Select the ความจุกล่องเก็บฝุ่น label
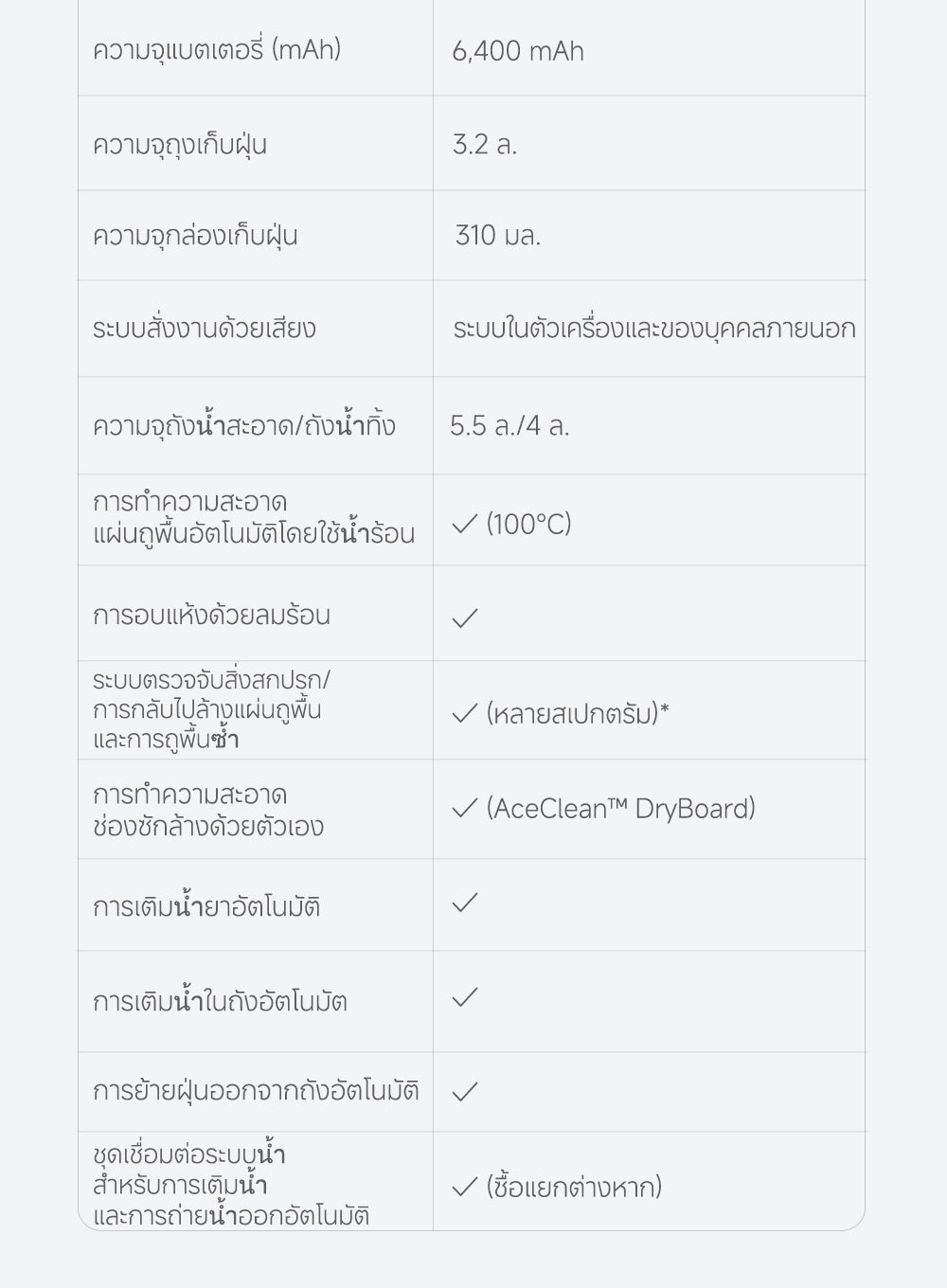The width and height of the screenshot is (947, 1288). click(195, 235)
